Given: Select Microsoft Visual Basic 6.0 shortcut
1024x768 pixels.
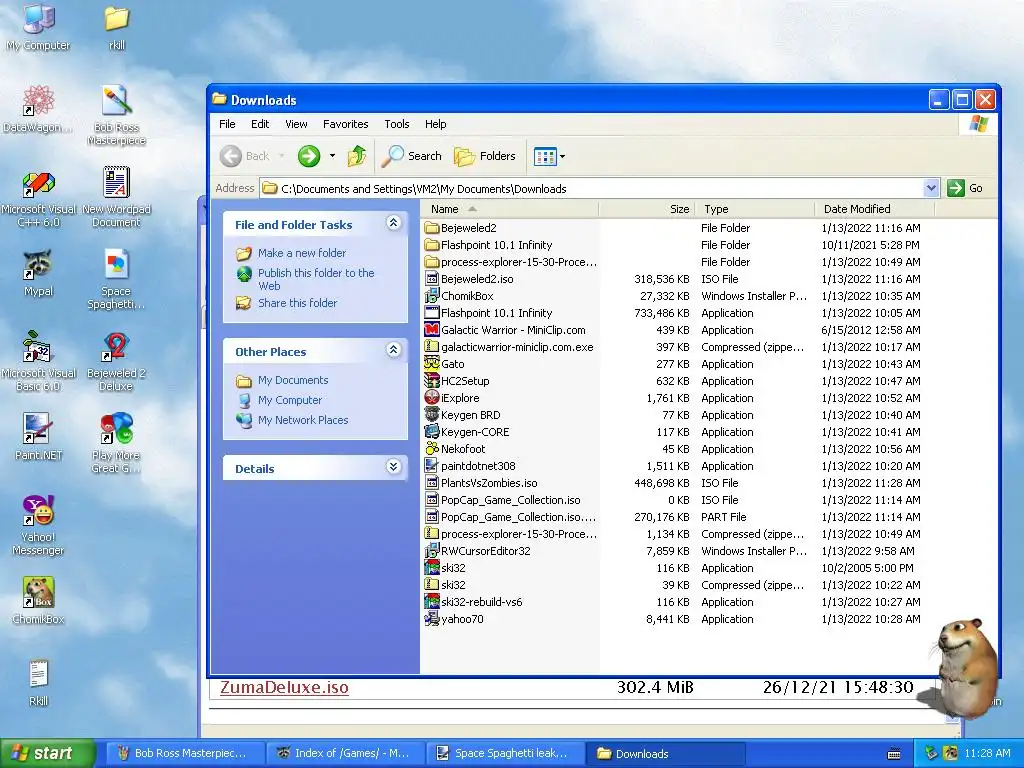Looking at the screenshot, I should click(39, 361).
